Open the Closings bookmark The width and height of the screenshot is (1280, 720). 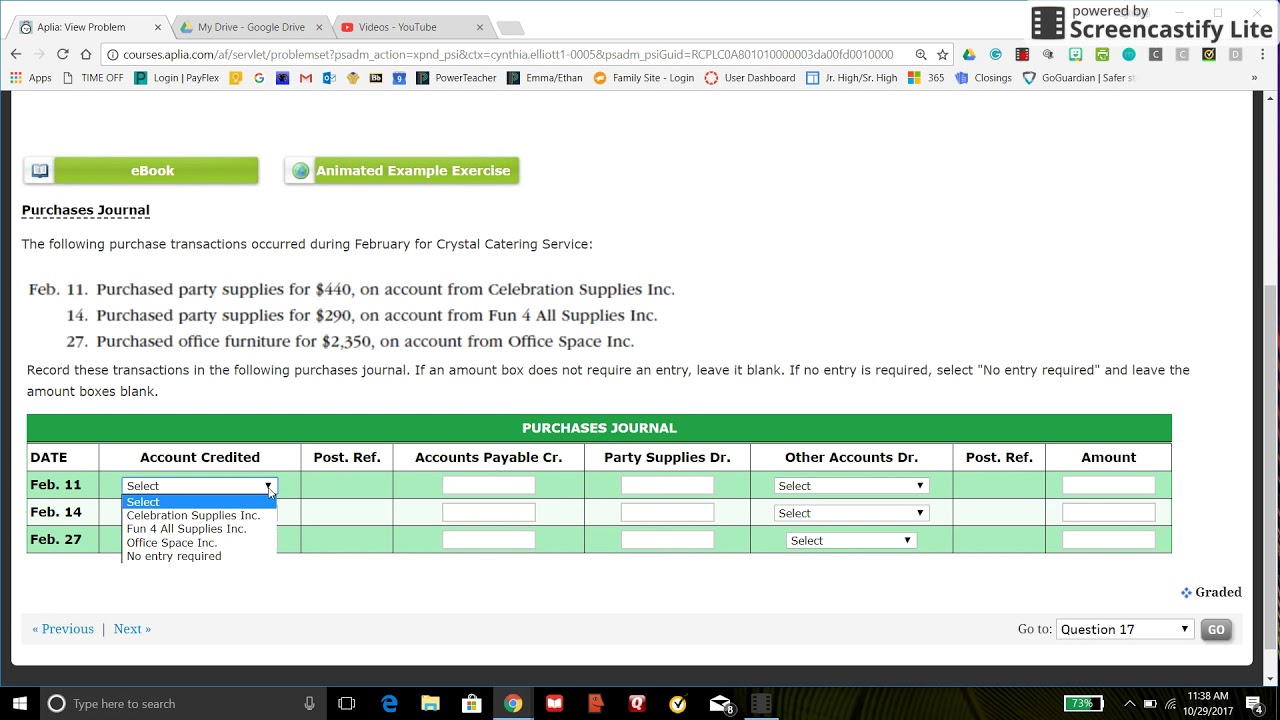click(x=983, y=78)
